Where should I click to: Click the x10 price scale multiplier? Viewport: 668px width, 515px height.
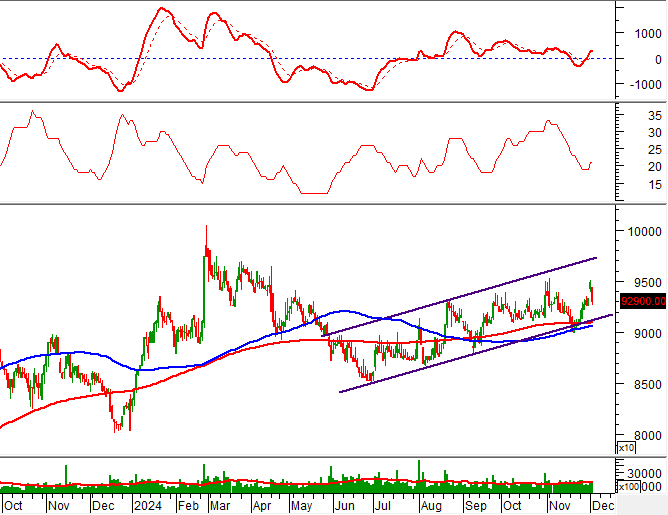tap(628, 448)
